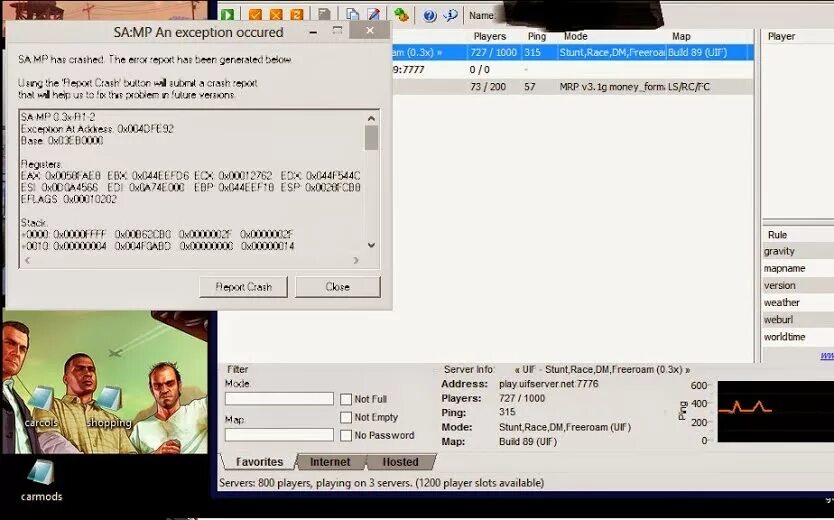
Task: Click the play.uifserver.net:7776 address text
Action: [548, 384]
